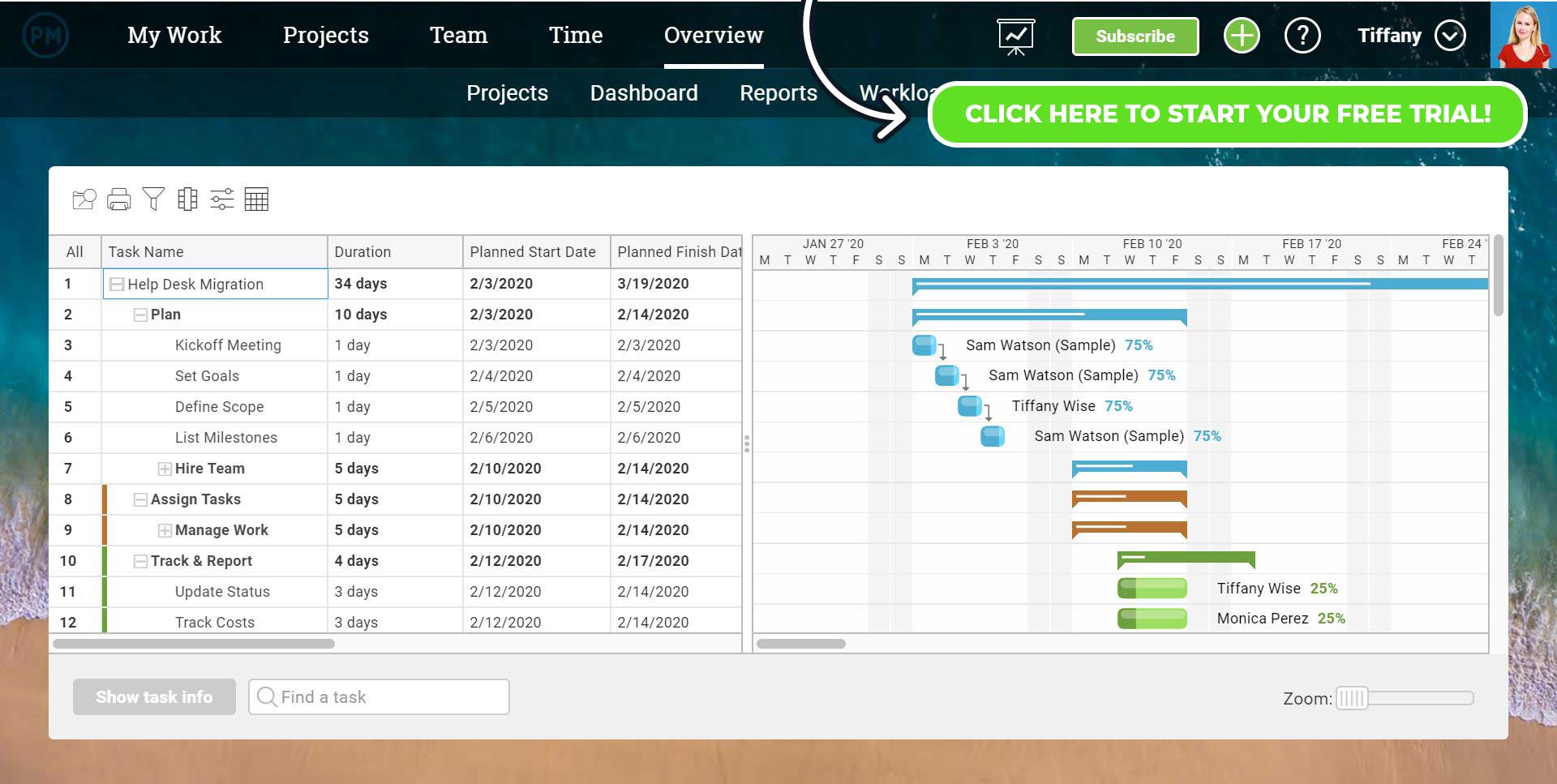Click the Task Name column header
Screen dimensions: 1557x784
click(x=214, y=252)
